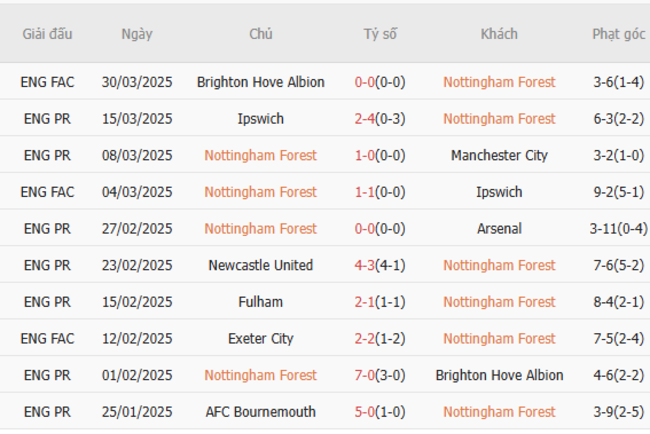Click the Ngày column header

click(x=137, y=34)
